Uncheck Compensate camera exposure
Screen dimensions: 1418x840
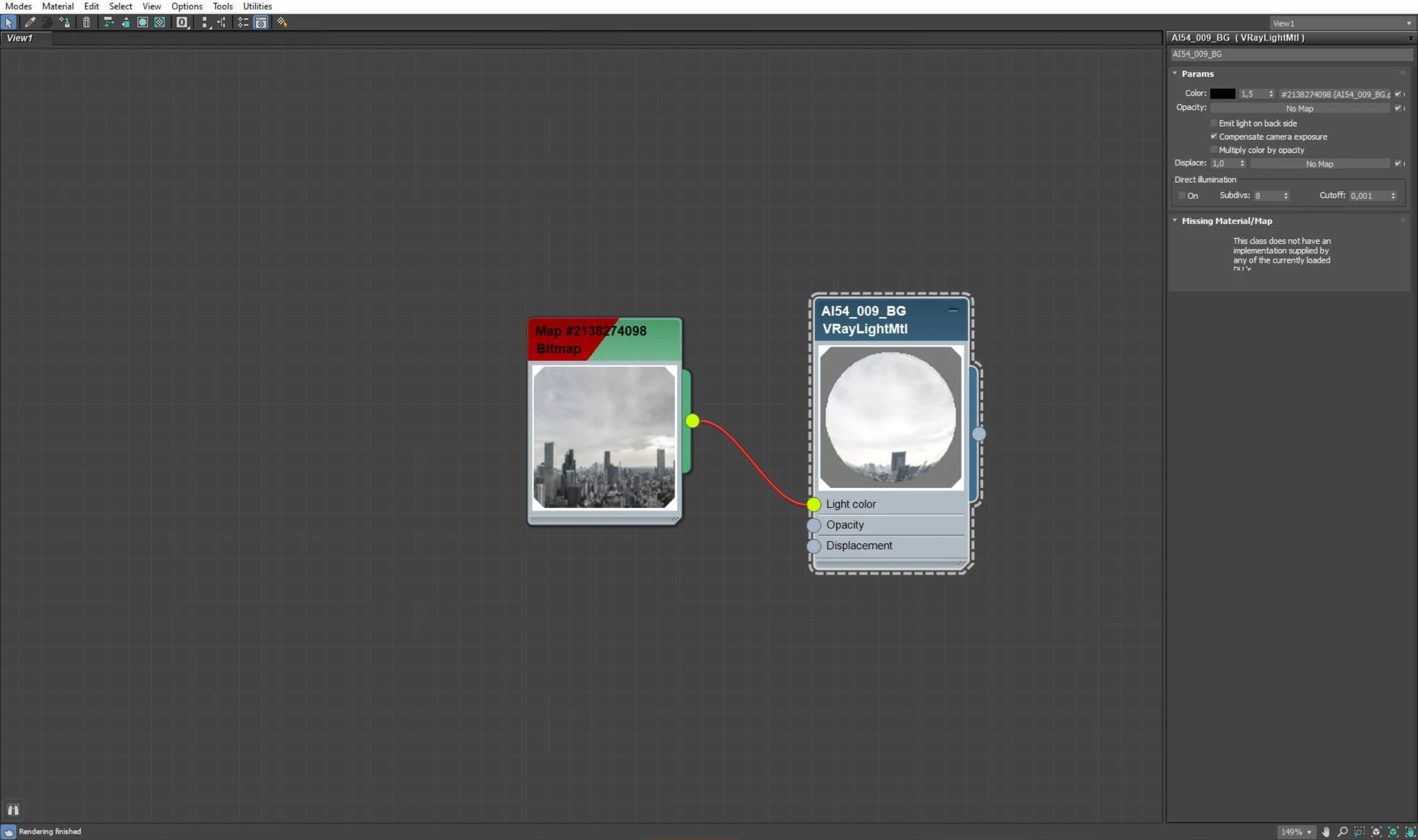(1214, 137)
